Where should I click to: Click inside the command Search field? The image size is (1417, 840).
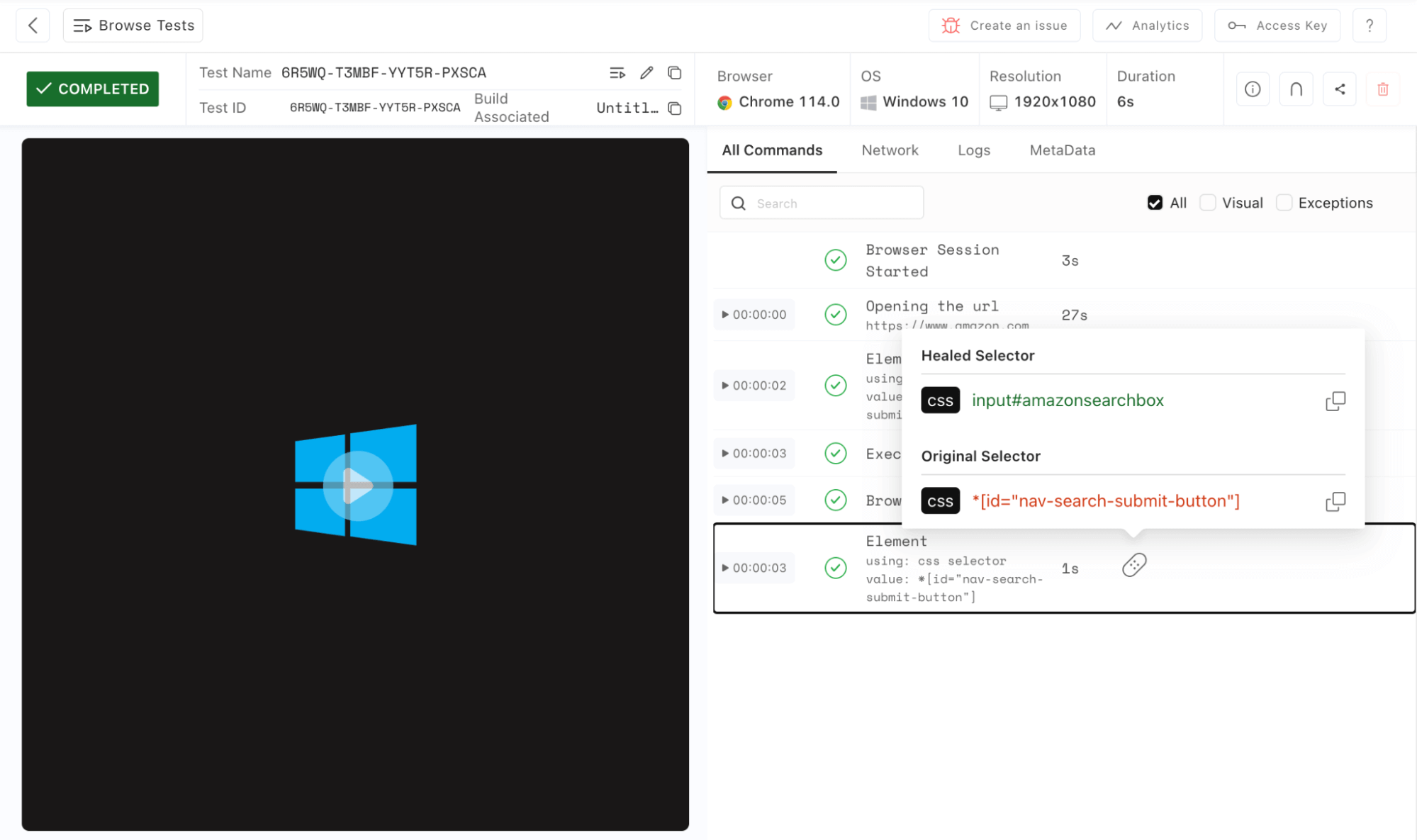[x=821, y=203]
